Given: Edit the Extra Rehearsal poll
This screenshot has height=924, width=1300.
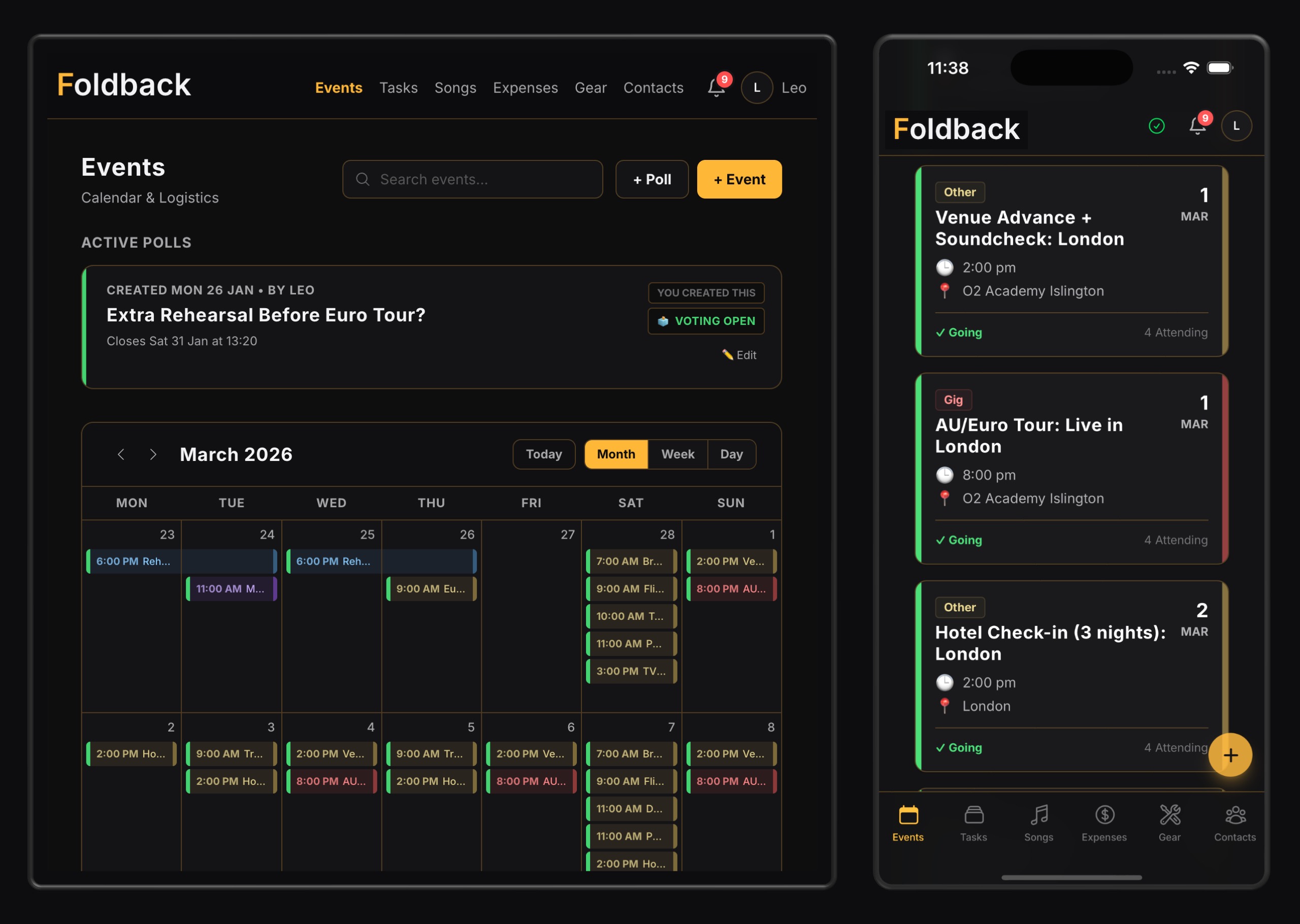Looking at the screenshot, I should (738, 355).
